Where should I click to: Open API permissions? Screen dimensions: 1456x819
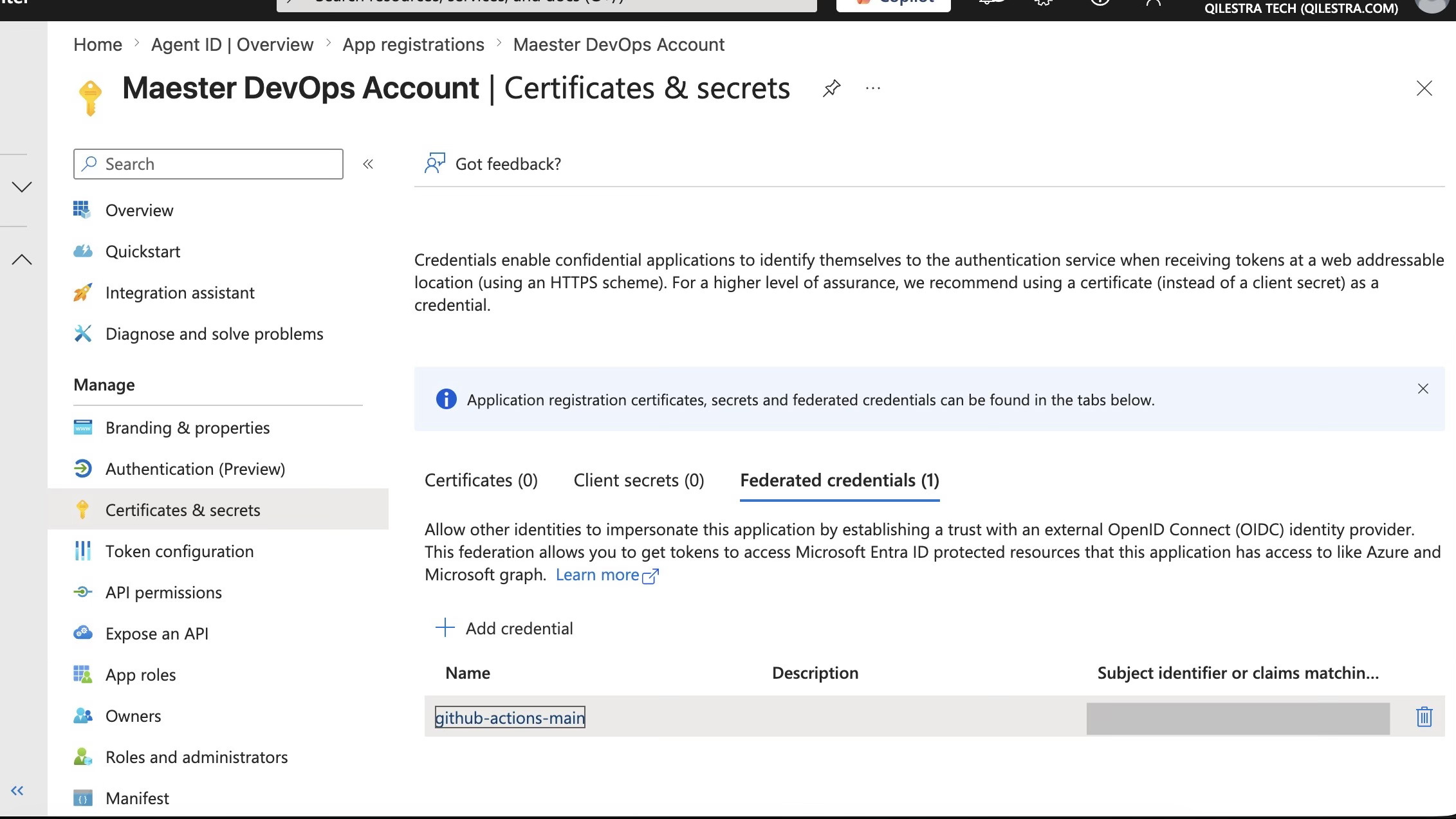click(x=163, y=593)
